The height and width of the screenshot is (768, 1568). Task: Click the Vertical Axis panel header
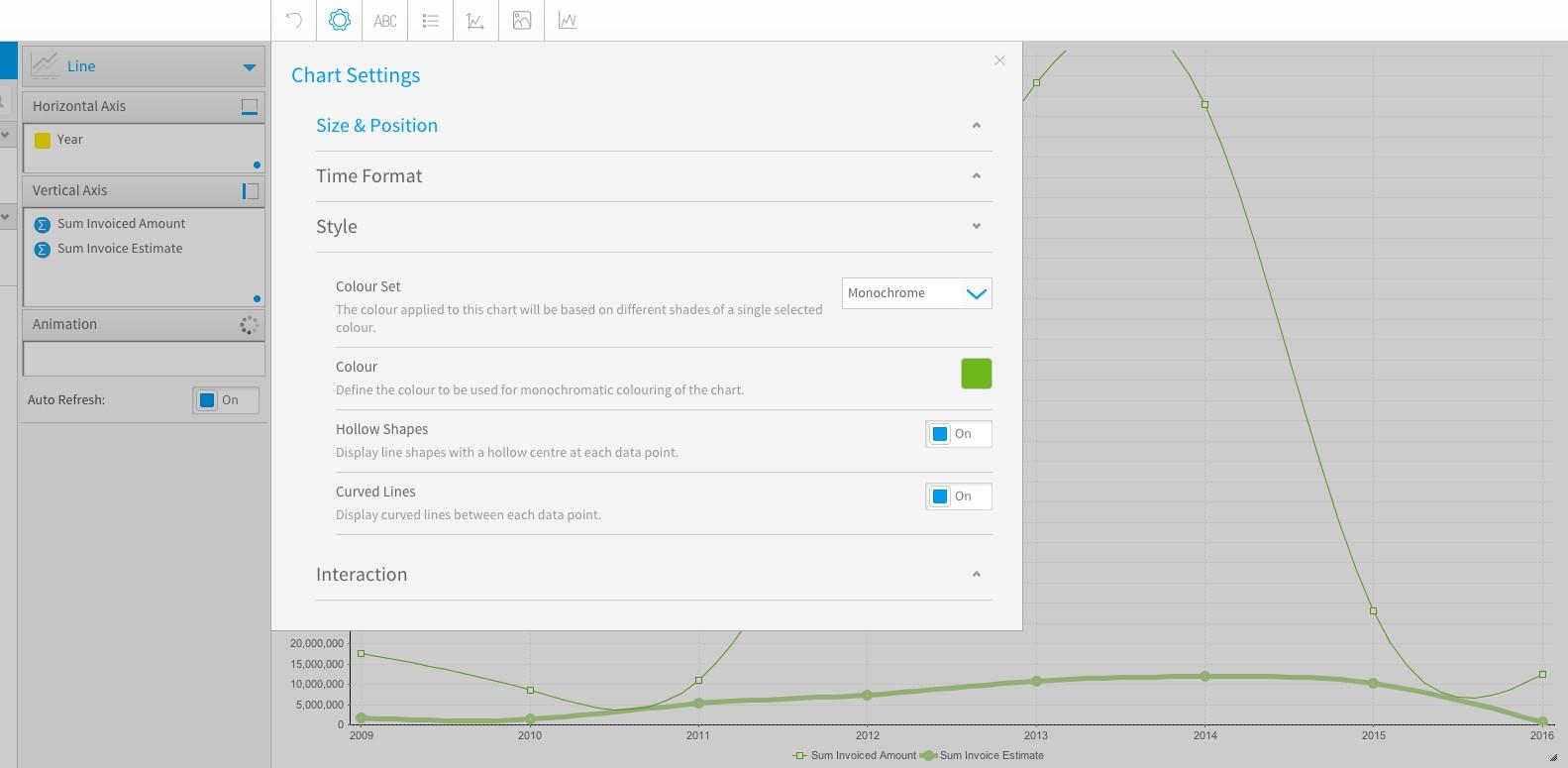click(x=144, y=190)
